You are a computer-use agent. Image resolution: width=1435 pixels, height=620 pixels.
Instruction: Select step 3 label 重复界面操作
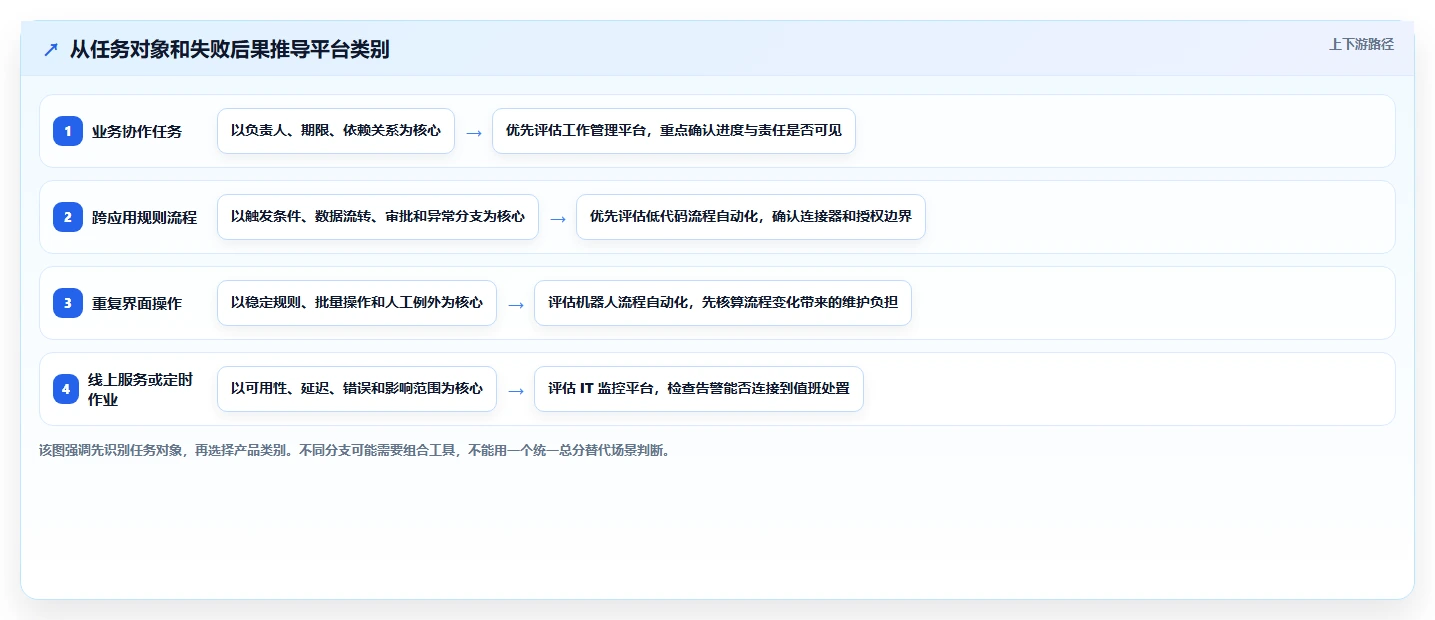[x=137, y=303]
